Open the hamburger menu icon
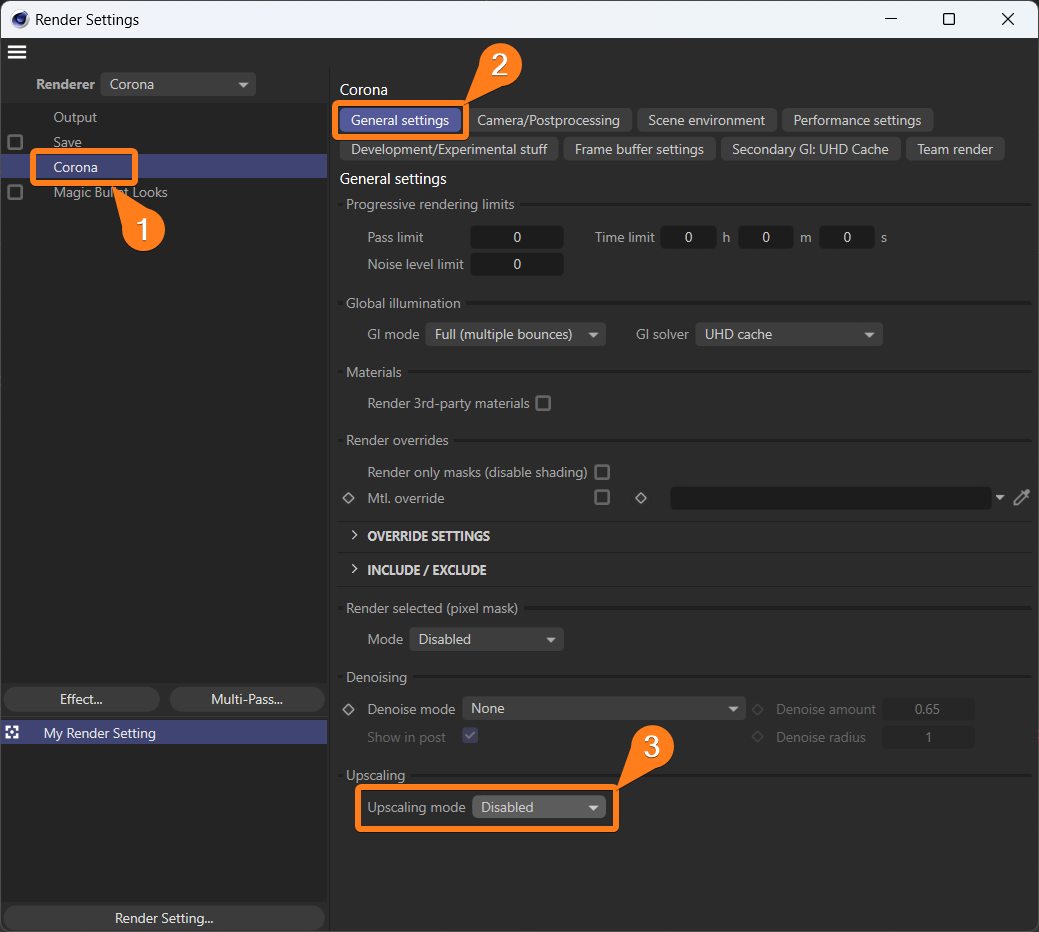Image resolution: width=1039 pixels, height=932 pixels. pos(17,52)
